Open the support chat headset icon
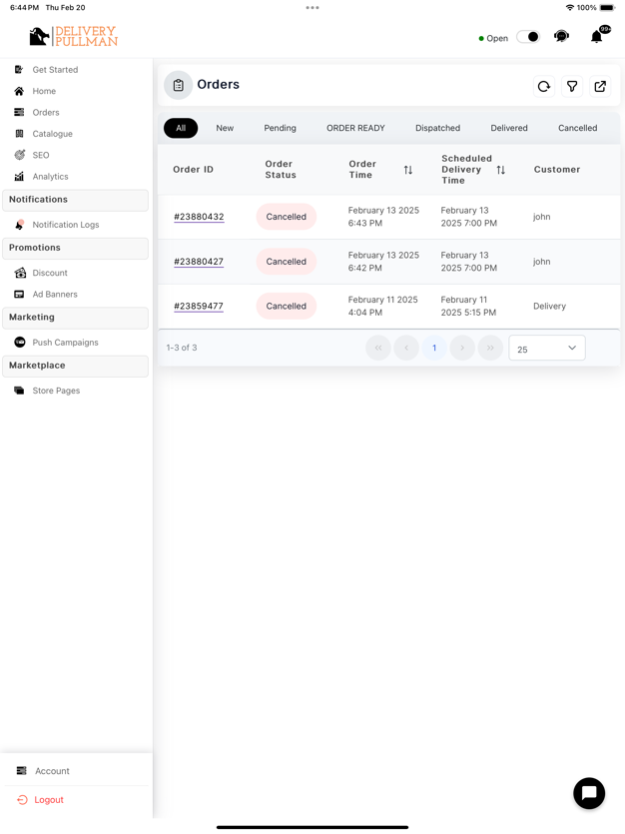The height and width of the screenshot is (834, 625). pos(561,36)
